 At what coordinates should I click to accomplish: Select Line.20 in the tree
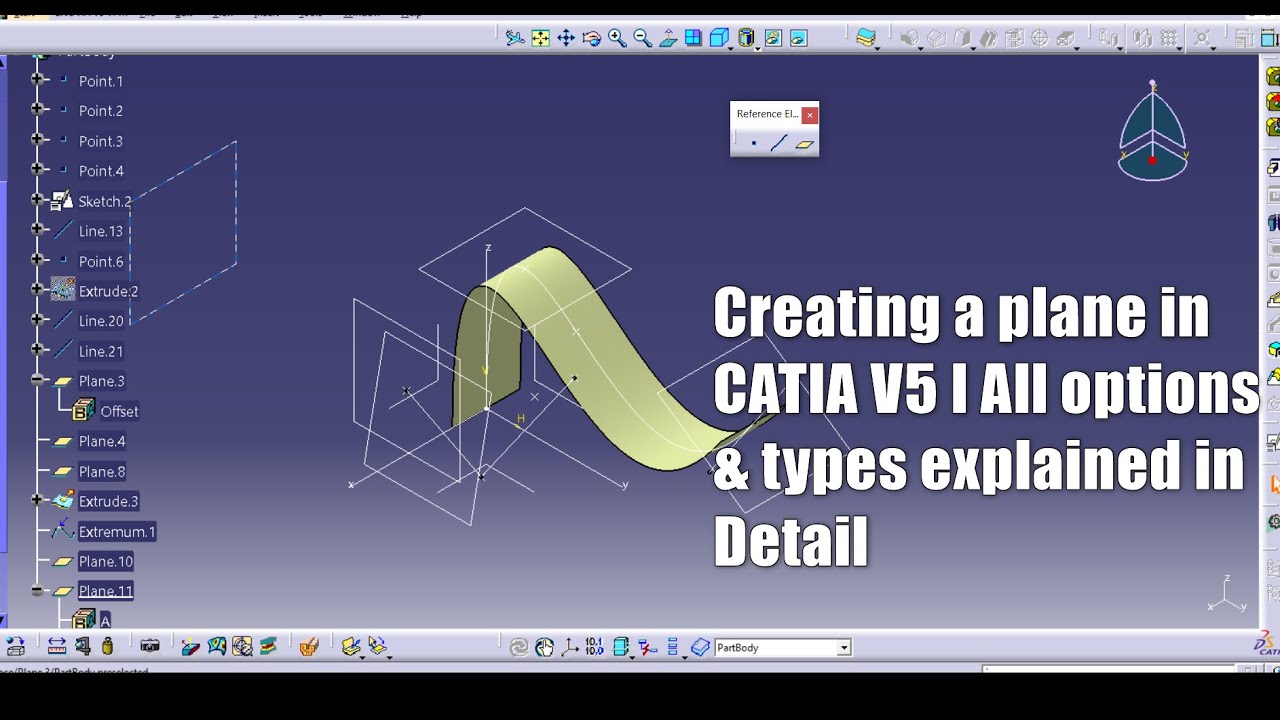click(101, 321)
